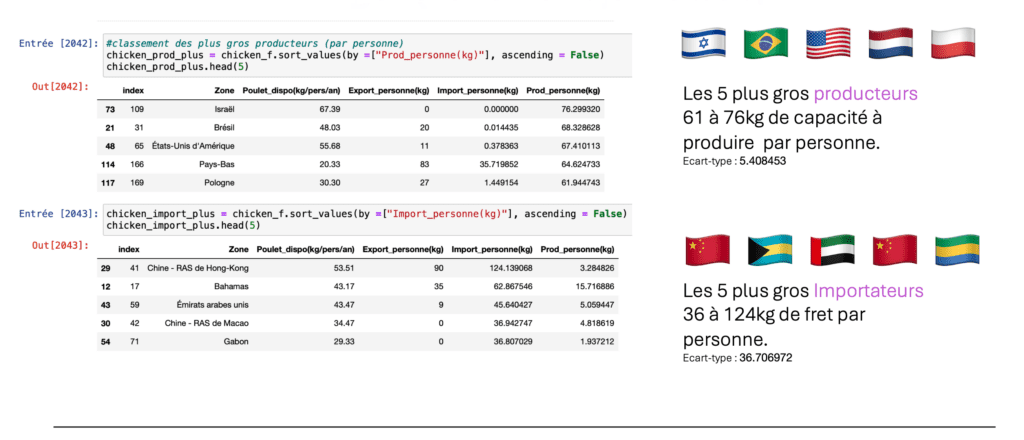Select the Brazil flag icon
Image resolution: width=1024 pixels, height=440 pixels.
point(766,43)
